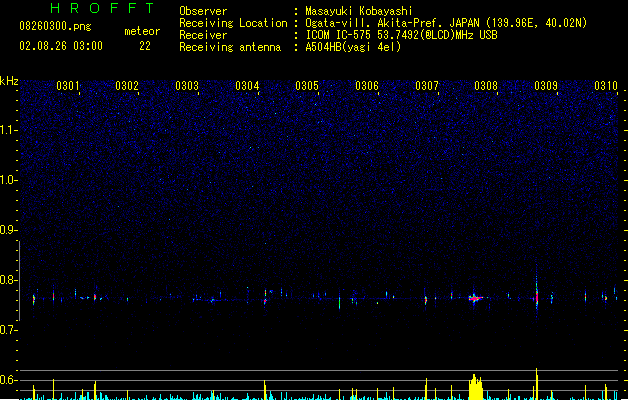The image size is (629, 400).
Task: Click the 0.9 kHz axis label
Action: pyautogui.click(x=9, y=230)
